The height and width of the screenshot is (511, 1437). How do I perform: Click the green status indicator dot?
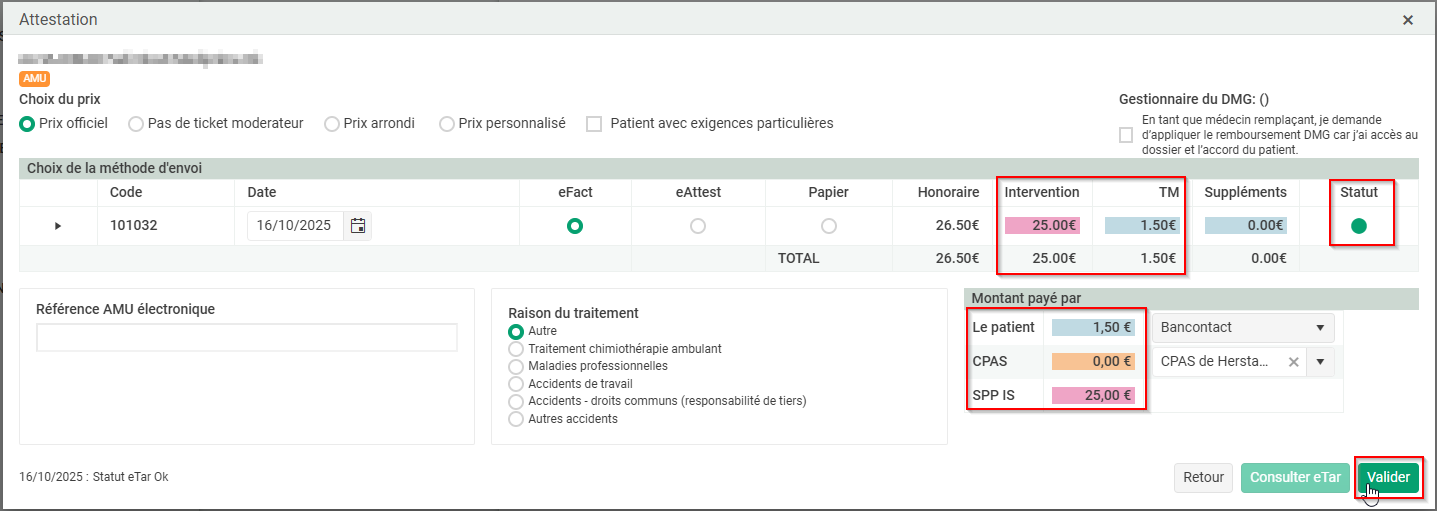1358,226
